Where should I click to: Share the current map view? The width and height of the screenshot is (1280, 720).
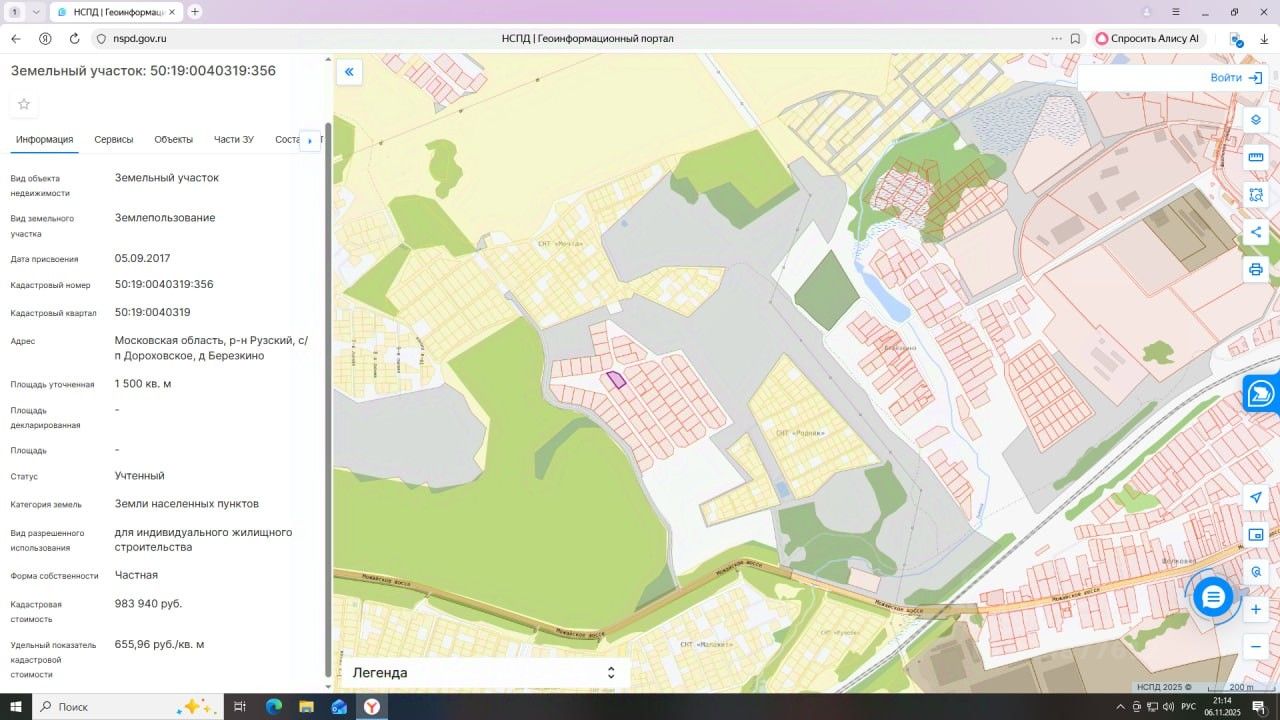pos(1256,232)
